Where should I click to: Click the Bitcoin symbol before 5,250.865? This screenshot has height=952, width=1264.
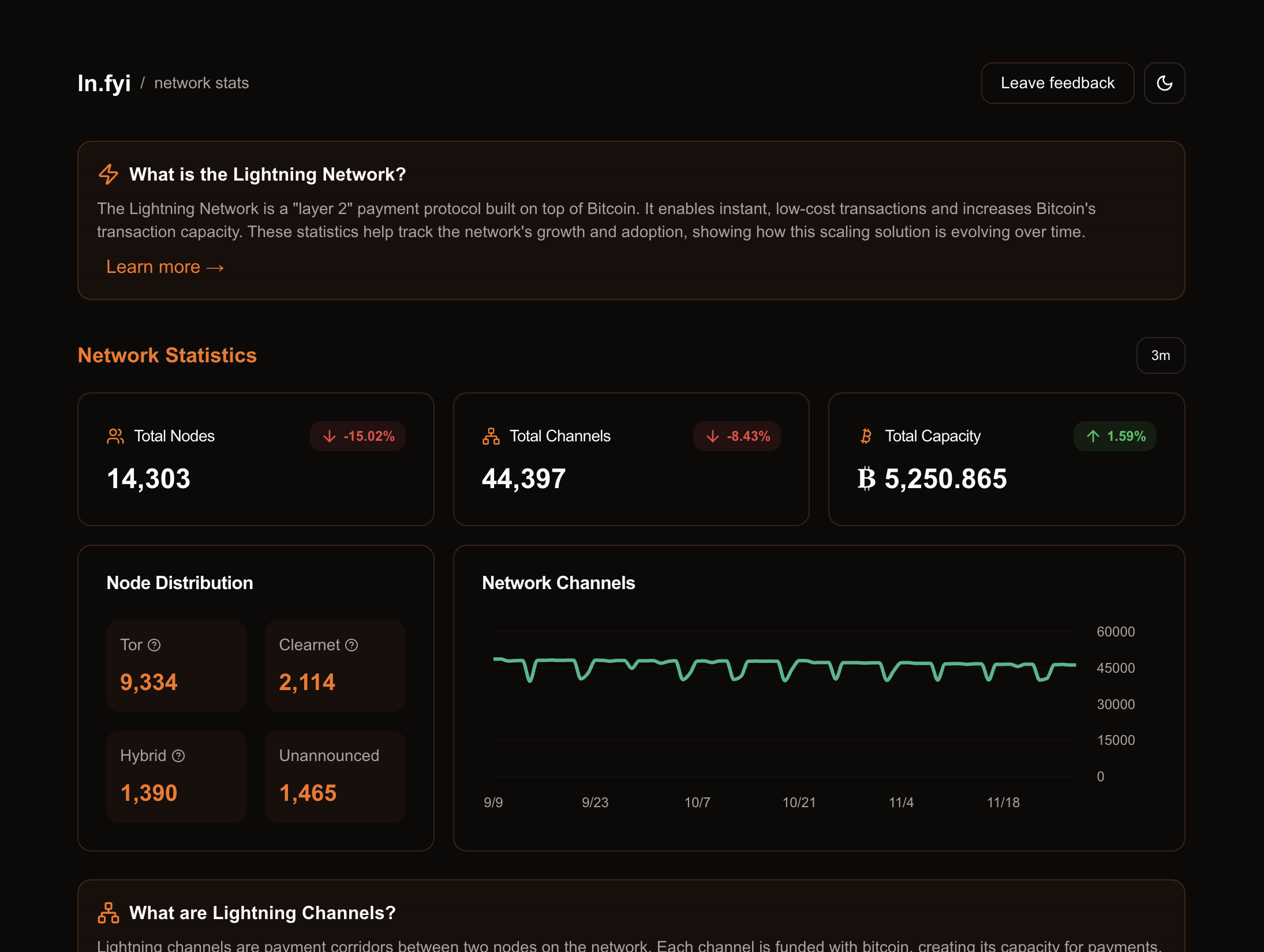(x=866, y=479)
